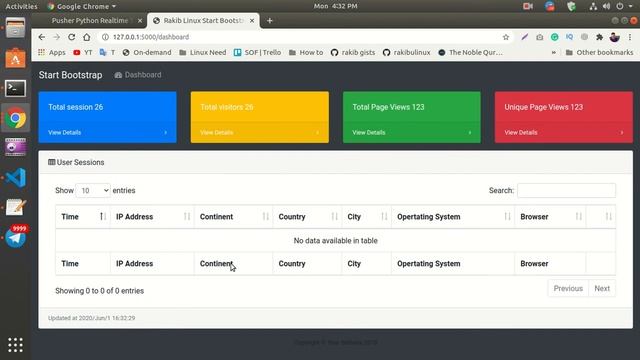Viewport: 640px width, 360px height.
Task: Click the volume icon in top bar
Action: [607, 6]
